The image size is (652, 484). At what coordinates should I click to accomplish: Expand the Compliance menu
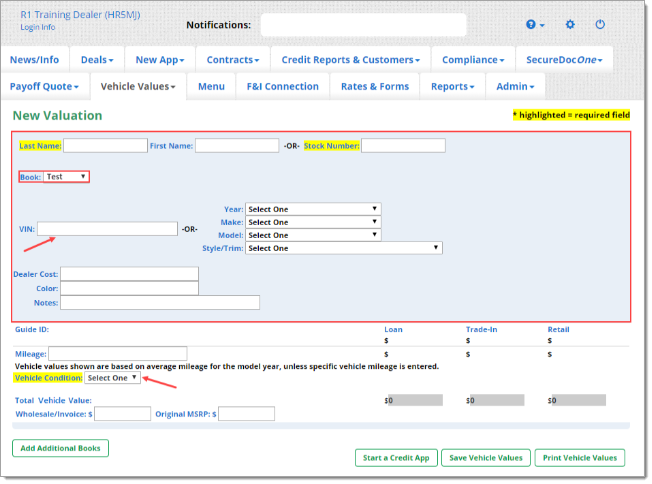[x=473, y=60]
